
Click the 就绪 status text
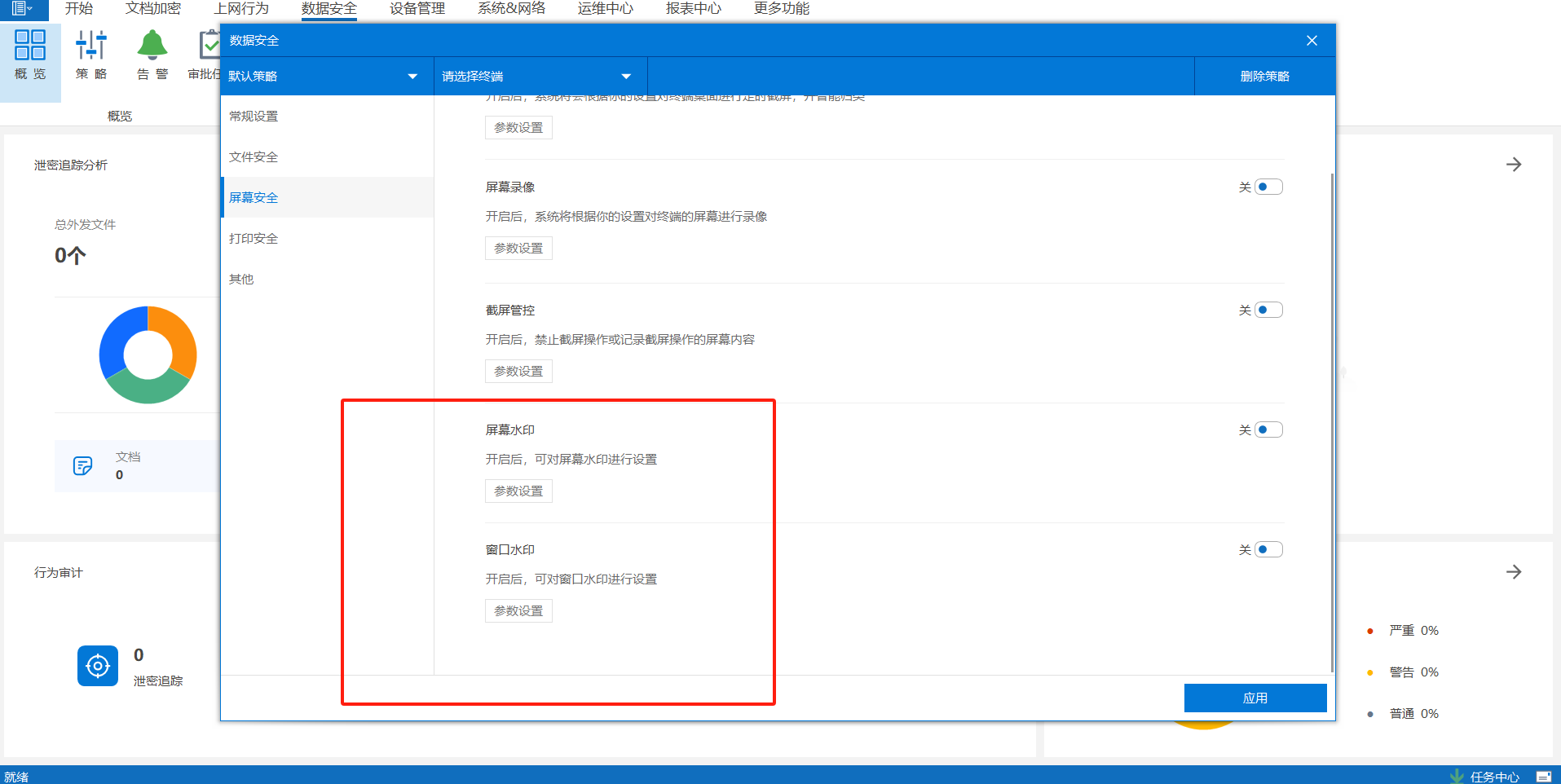(16, 777)
